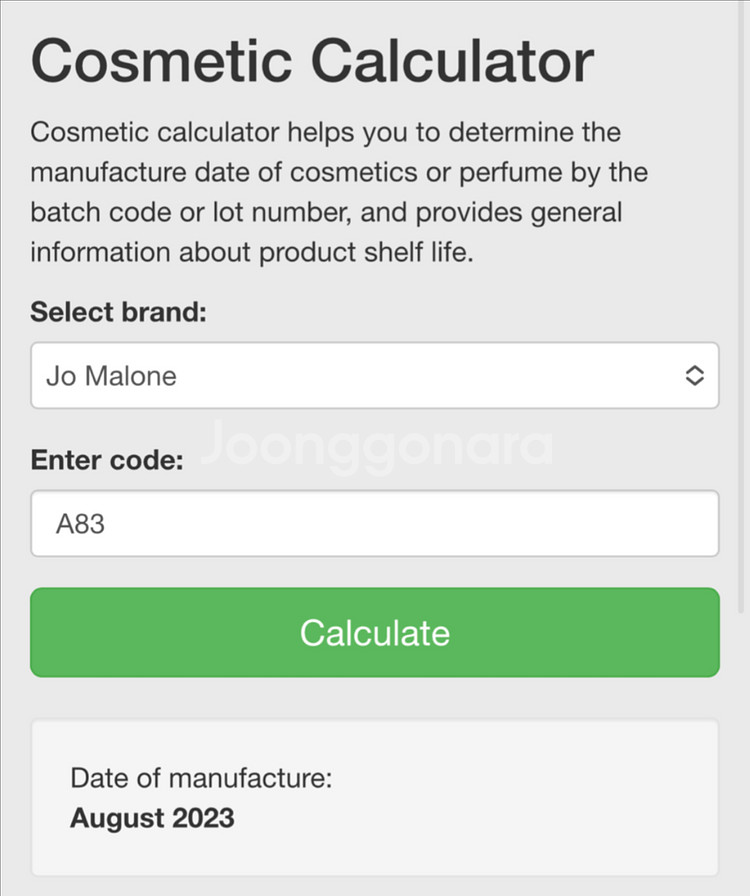Viewport: 750px width, 896px height.
Task: Click the word "Calculator" in the heading
Action: pyautogui.click(x=452, y=60)
